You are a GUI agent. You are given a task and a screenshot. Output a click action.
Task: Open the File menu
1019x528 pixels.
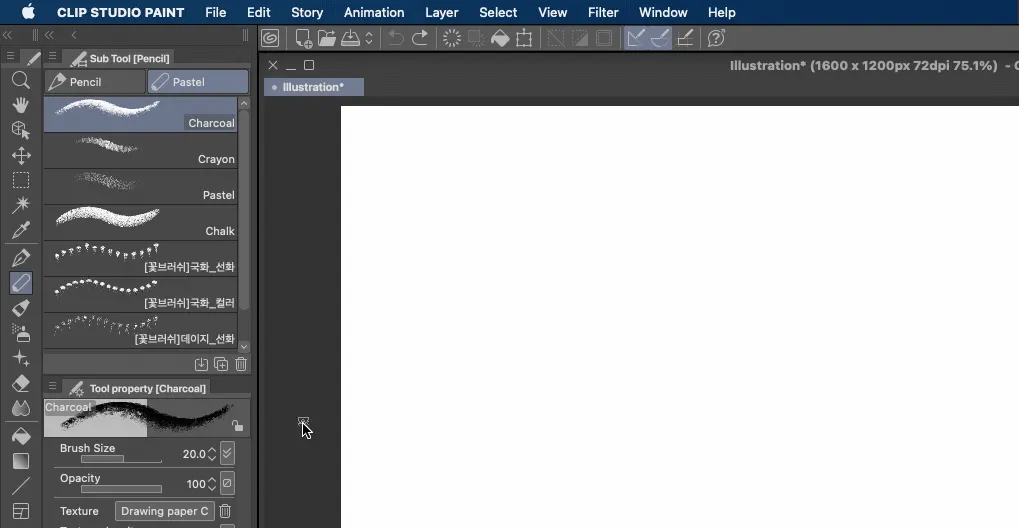216,12
